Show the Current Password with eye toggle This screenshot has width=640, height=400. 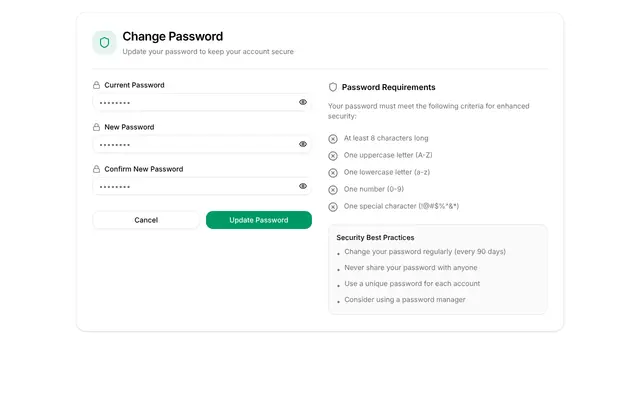(303, 102)
